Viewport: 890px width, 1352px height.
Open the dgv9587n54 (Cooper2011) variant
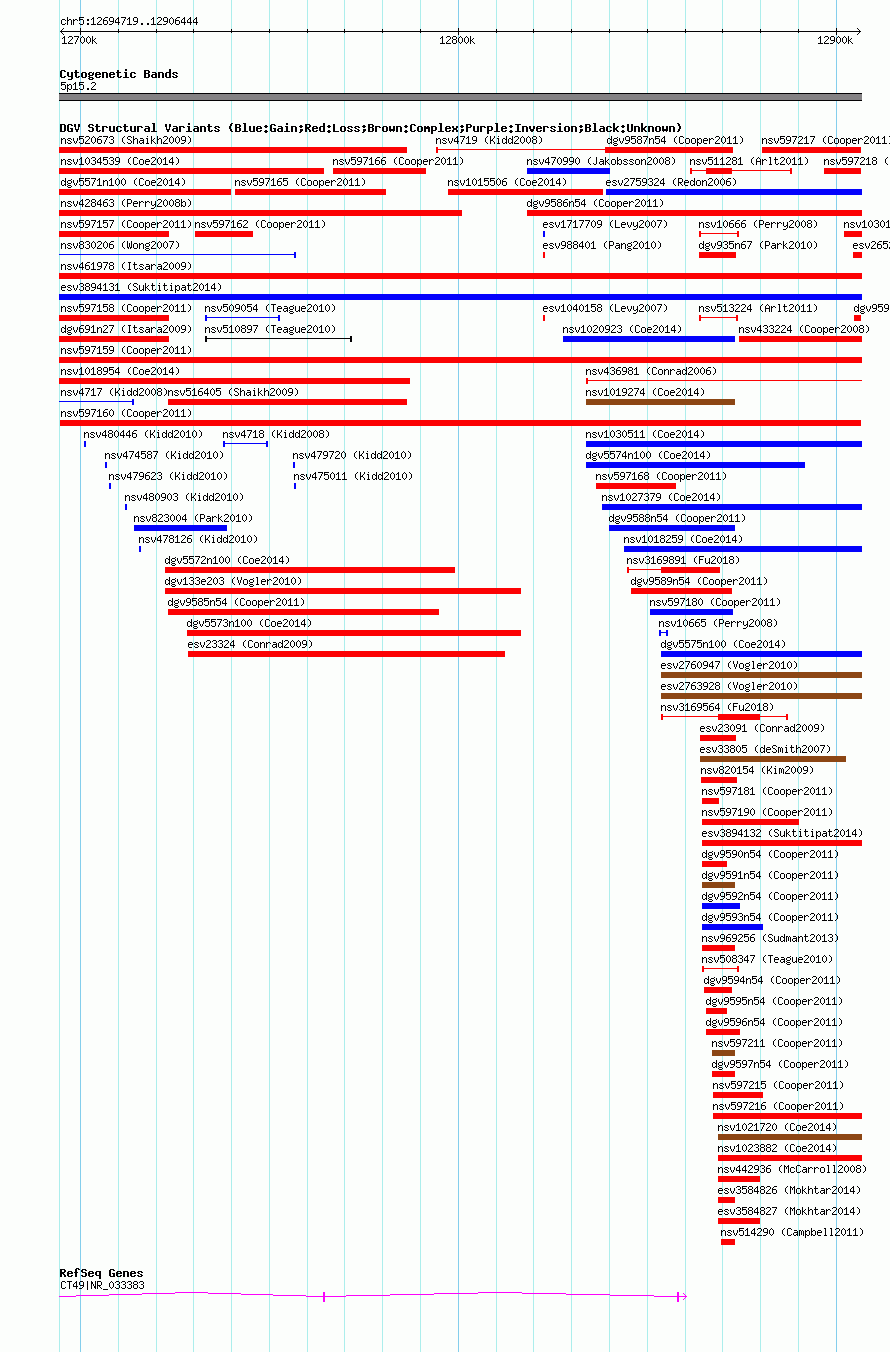point(669,150)
